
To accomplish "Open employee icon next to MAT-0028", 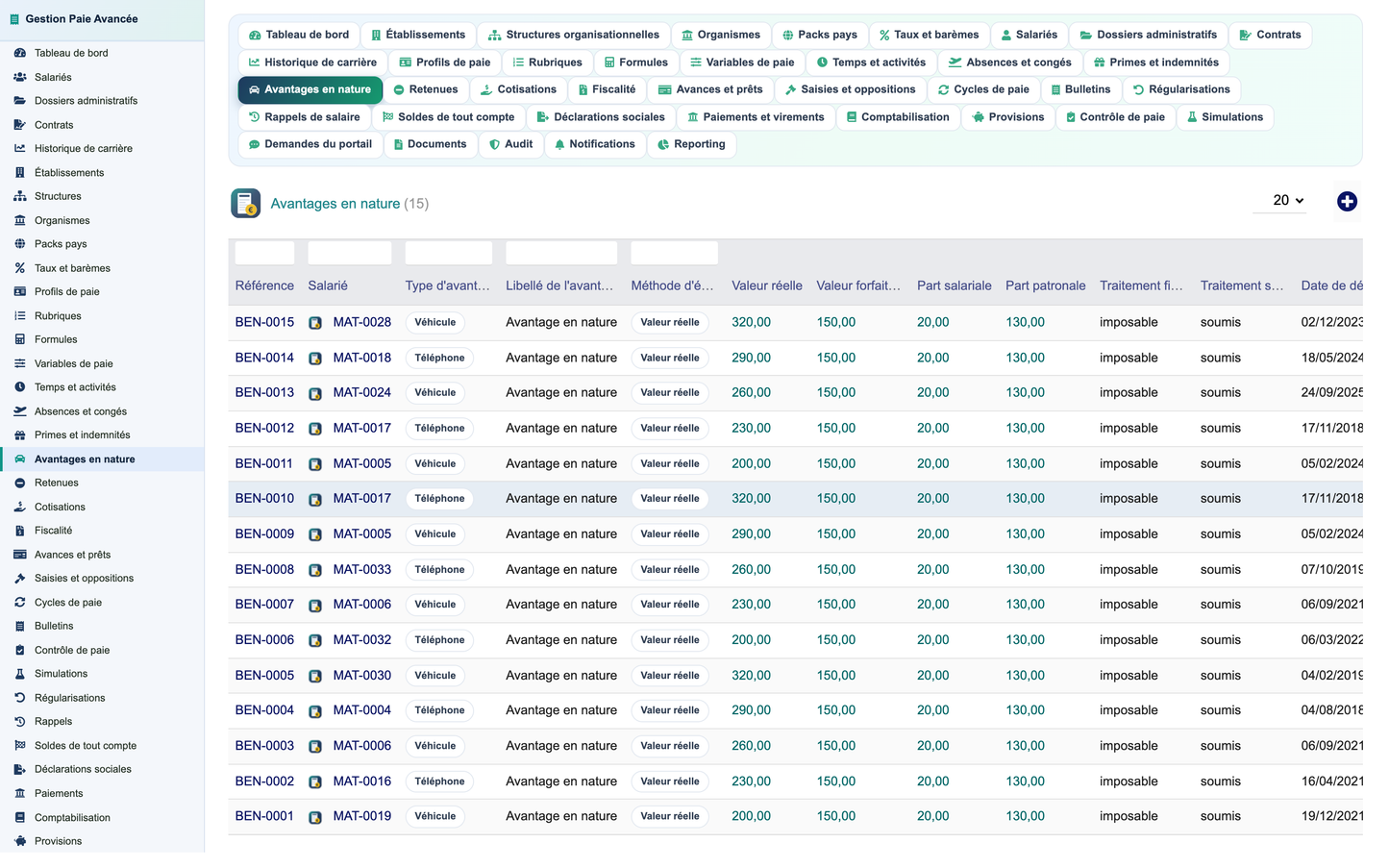I will (x=315, y=323).
